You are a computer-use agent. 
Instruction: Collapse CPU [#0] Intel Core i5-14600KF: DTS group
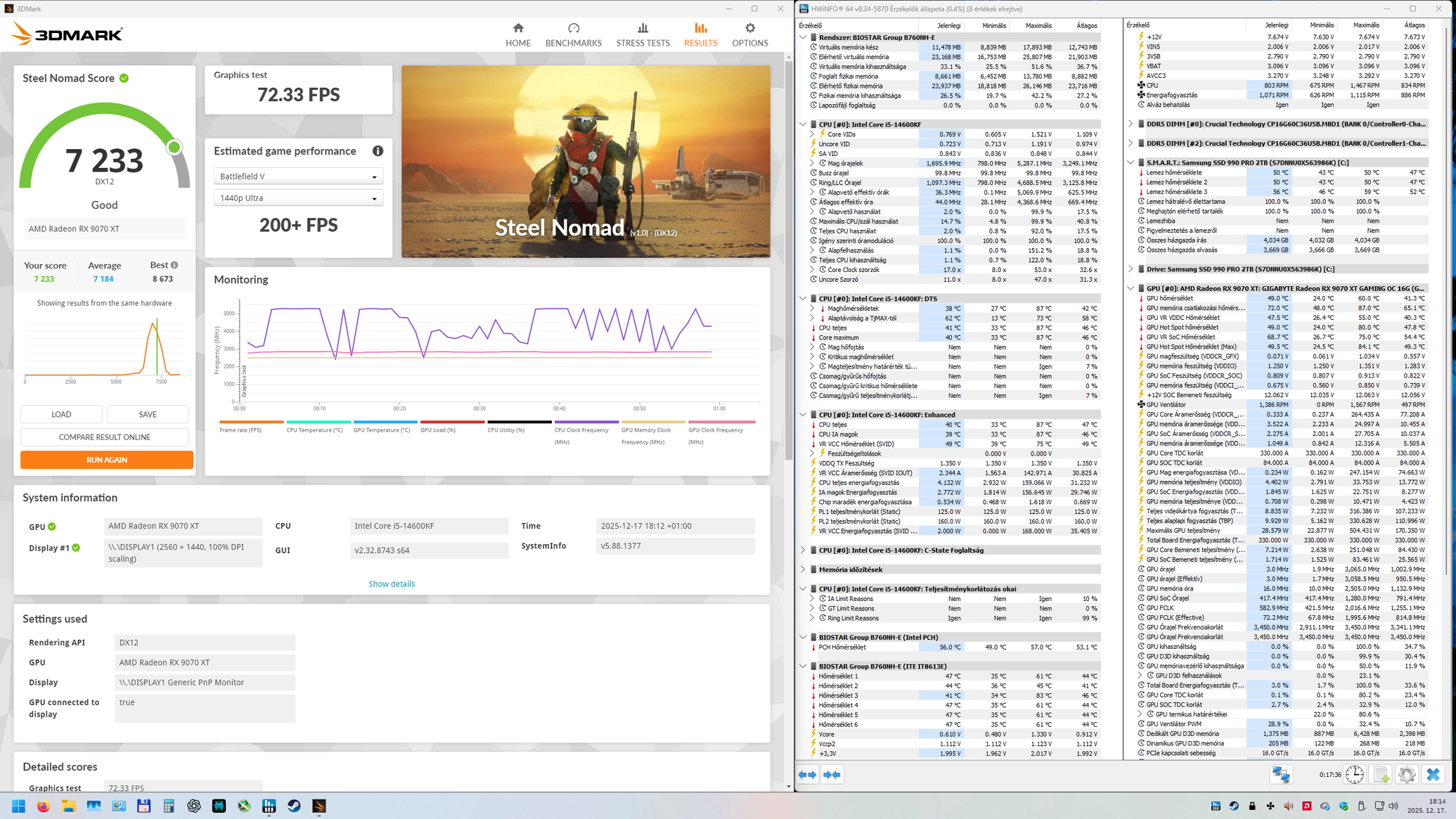point(803,299)
